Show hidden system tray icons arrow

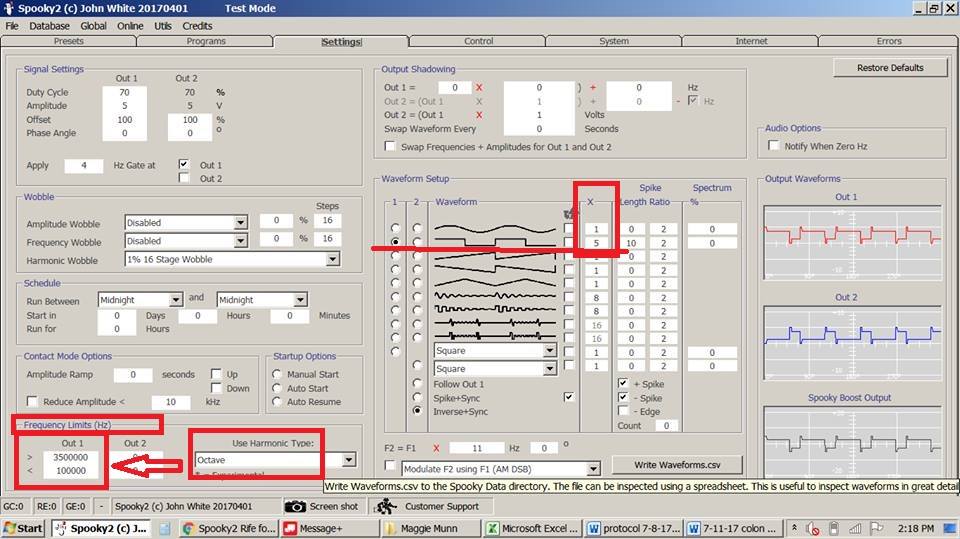tap(794, 527)
